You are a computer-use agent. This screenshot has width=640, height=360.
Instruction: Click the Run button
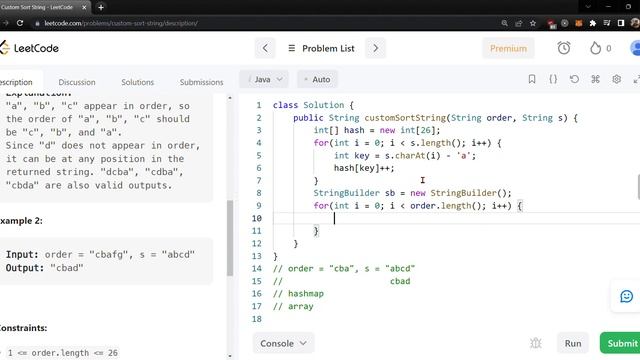(x=573, y=343)
